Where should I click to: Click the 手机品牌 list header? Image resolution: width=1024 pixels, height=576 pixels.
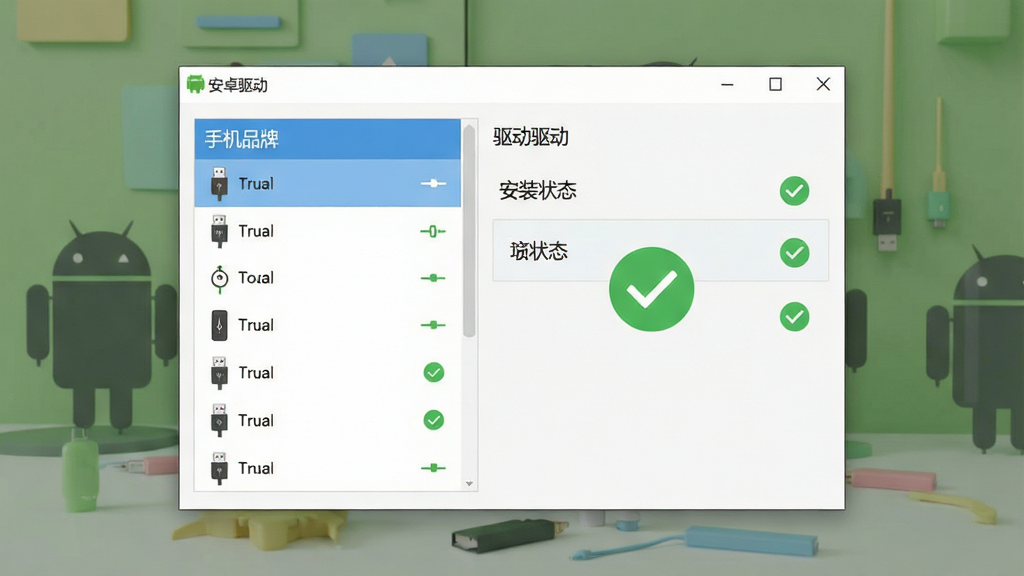(x=328, y=139)
